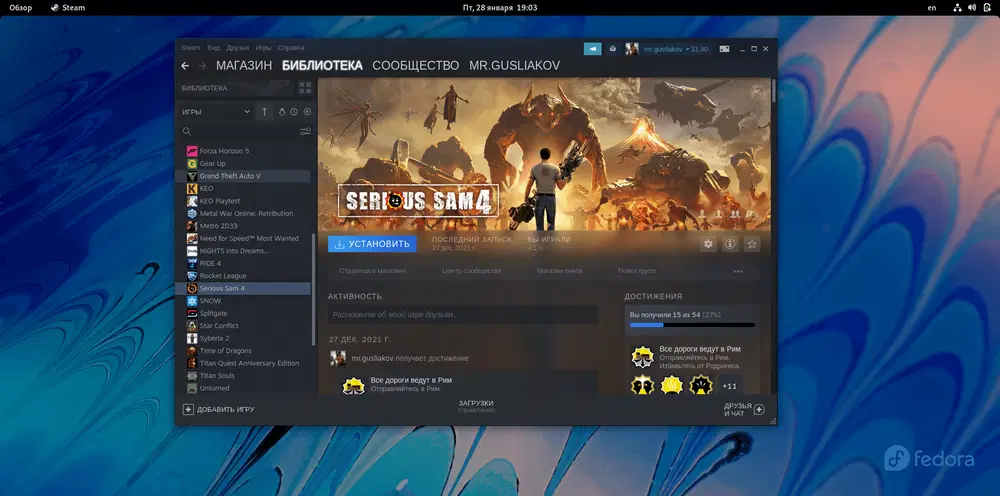Toggle sort by recent activity clock icon
The width and height of the screenshot is (1000, 496).
294,111
